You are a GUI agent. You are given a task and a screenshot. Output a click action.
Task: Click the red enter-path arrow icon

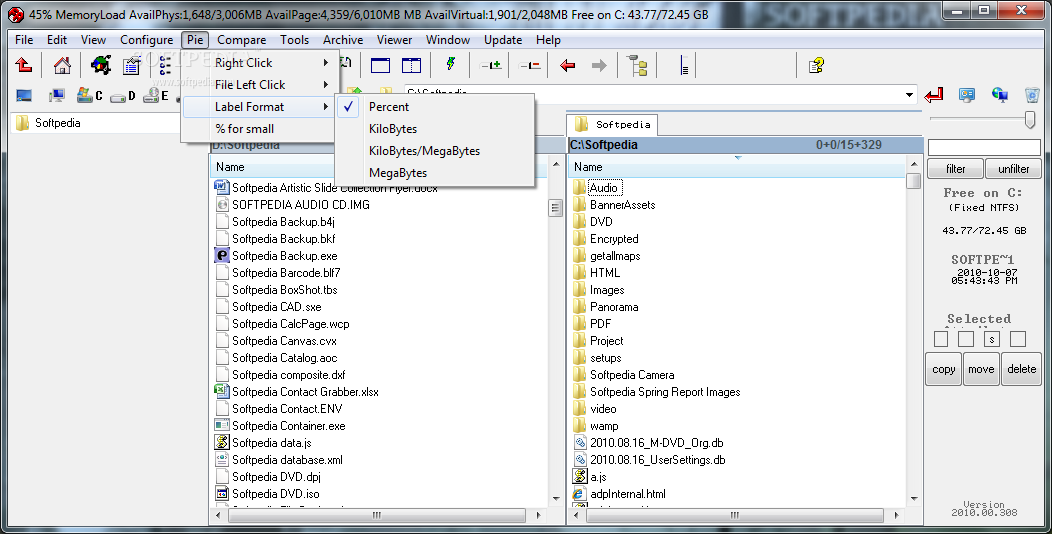click(933, 95)
